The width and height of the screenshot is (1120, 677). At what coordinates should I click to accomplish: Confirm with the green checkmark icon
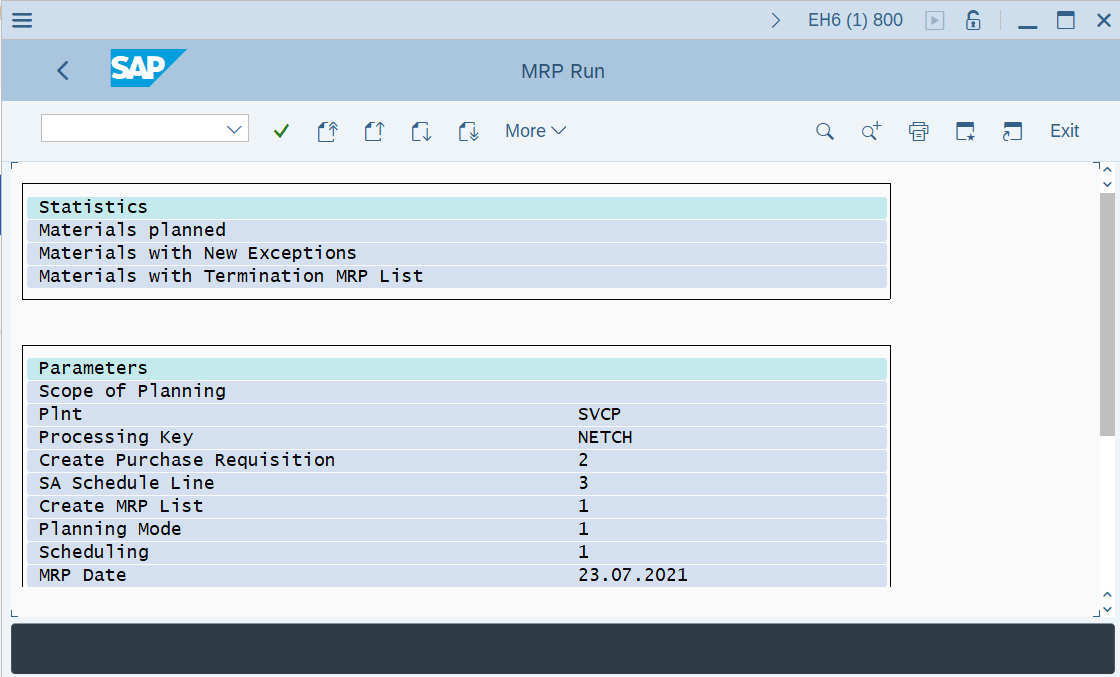[x=281, y=130]
